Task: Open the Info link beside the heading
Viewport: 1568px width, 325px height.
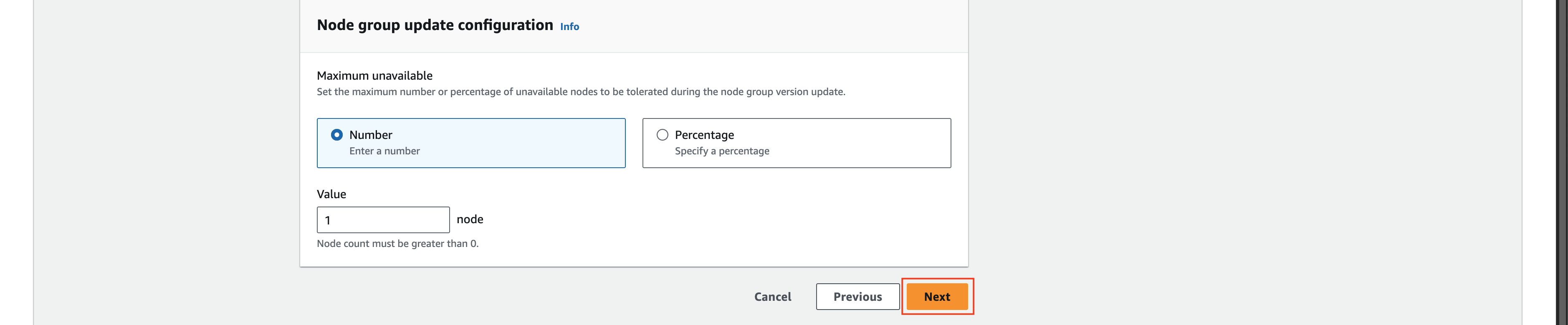Action: pos(569,27)
